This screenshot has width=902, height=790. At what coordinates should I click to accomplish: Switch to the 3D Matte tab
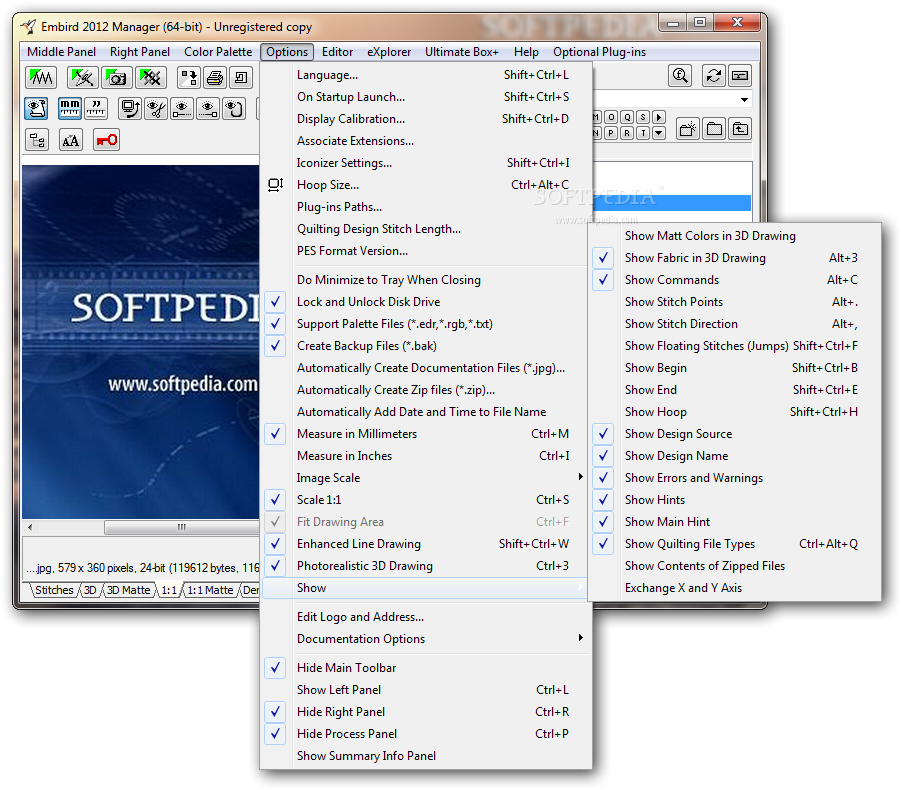[x=128, y=590]
